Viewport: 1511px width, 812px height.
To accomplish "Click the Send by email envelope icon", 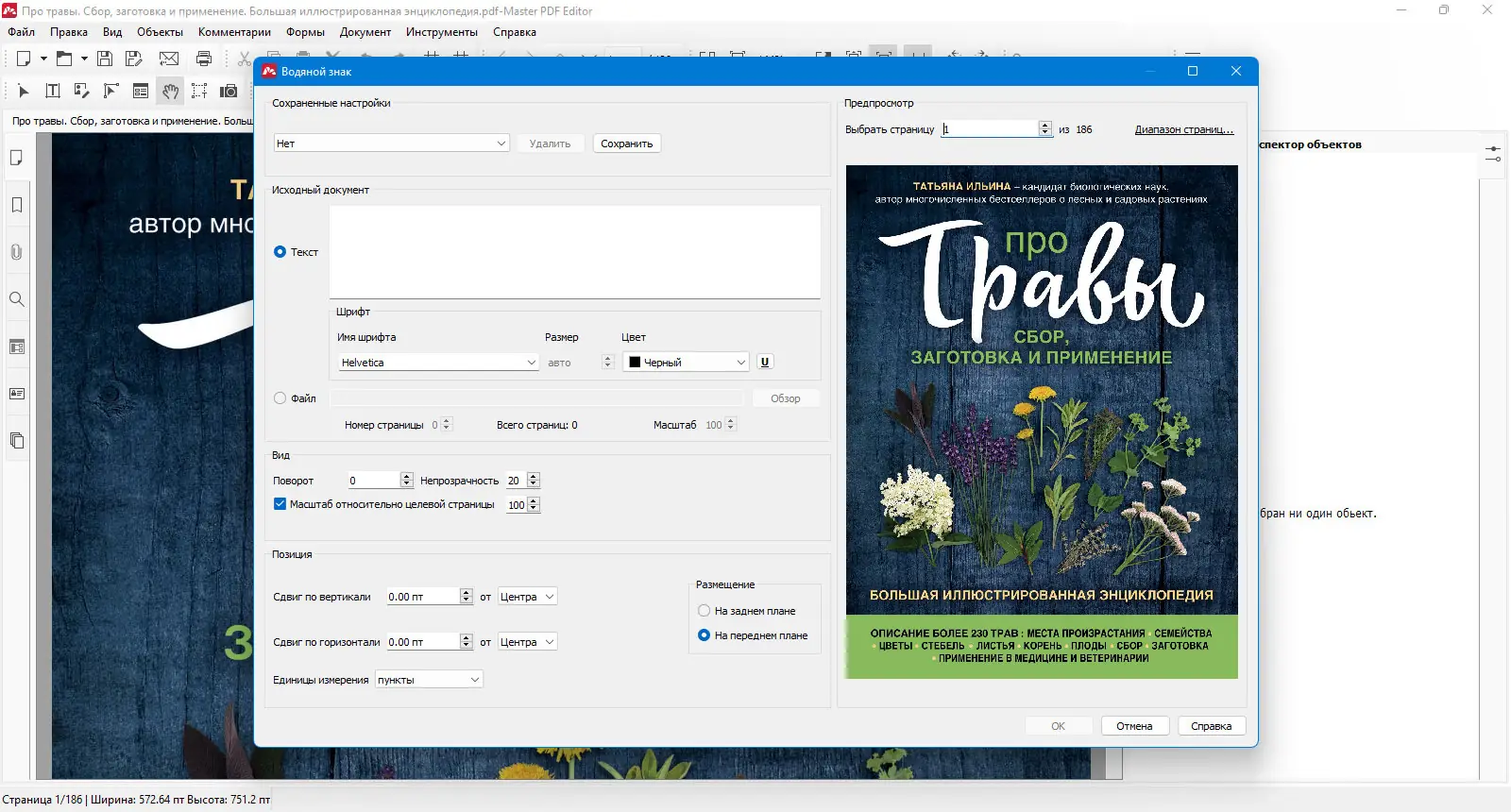I will [x=169, y=59].
